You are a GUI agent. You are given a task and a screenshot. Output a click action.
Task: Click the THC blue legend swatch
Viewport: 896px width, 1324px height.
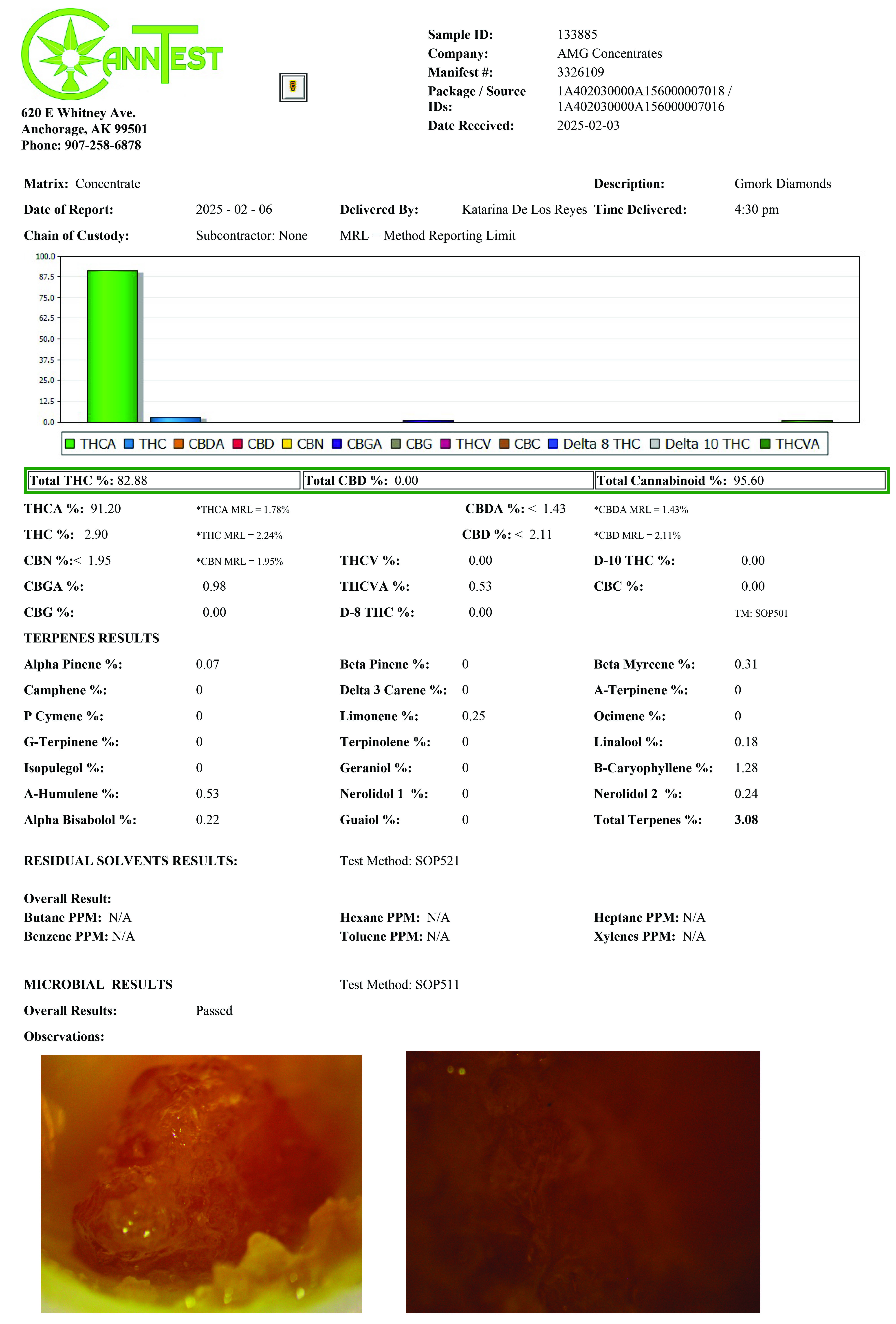tap(129, 444)
